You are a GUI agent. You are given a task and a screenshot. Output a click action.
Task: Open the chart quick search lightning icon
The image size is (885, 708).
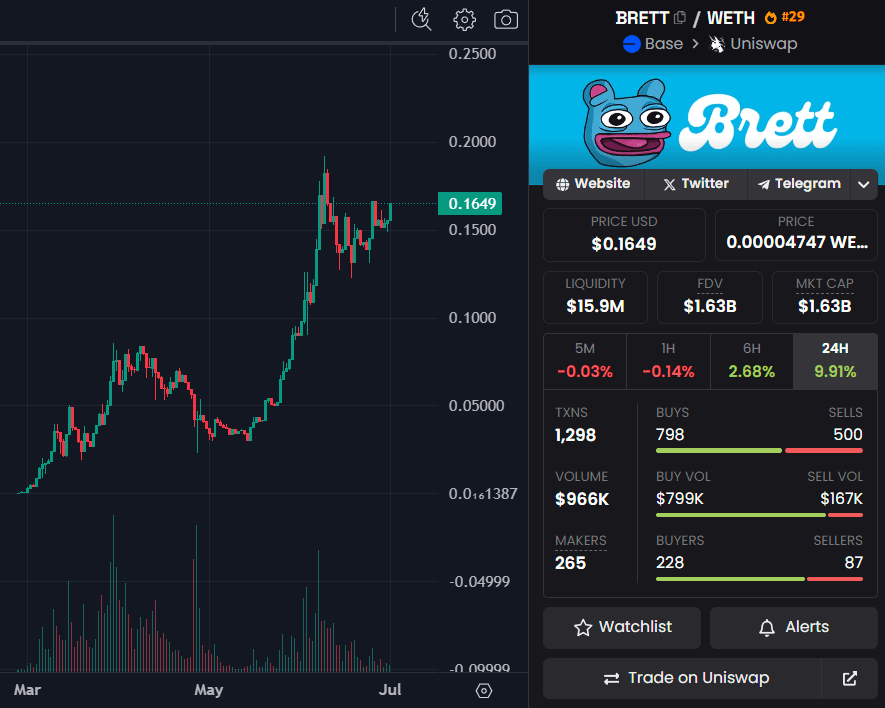click(x=421, y=20)
